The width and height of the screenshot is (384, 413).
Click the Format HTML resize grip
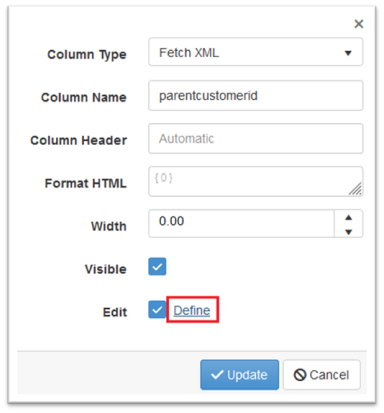click(x=355, y=189)
